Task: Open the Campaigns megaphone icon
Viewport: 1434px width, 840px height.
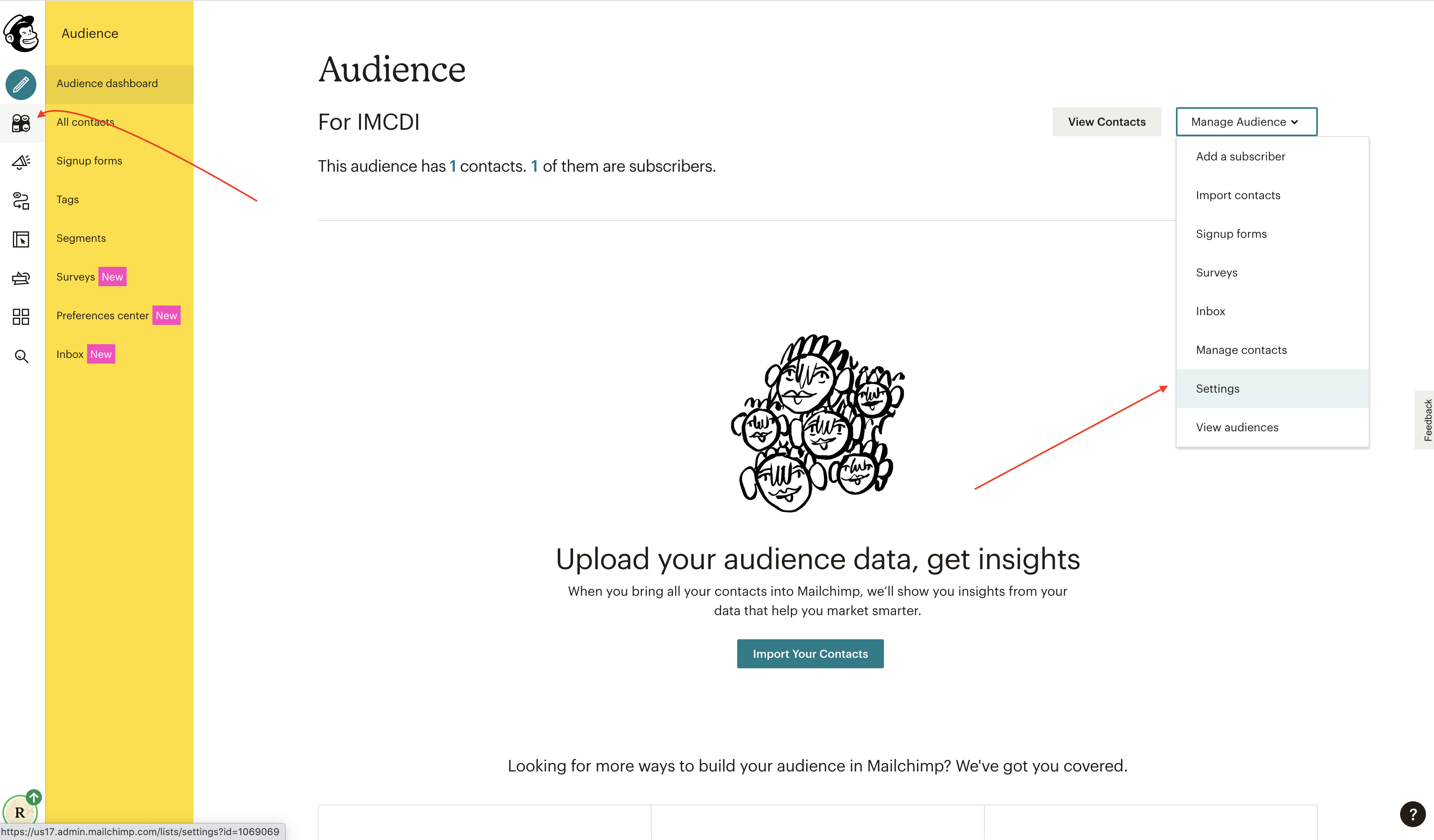Action: pos(21,162)
